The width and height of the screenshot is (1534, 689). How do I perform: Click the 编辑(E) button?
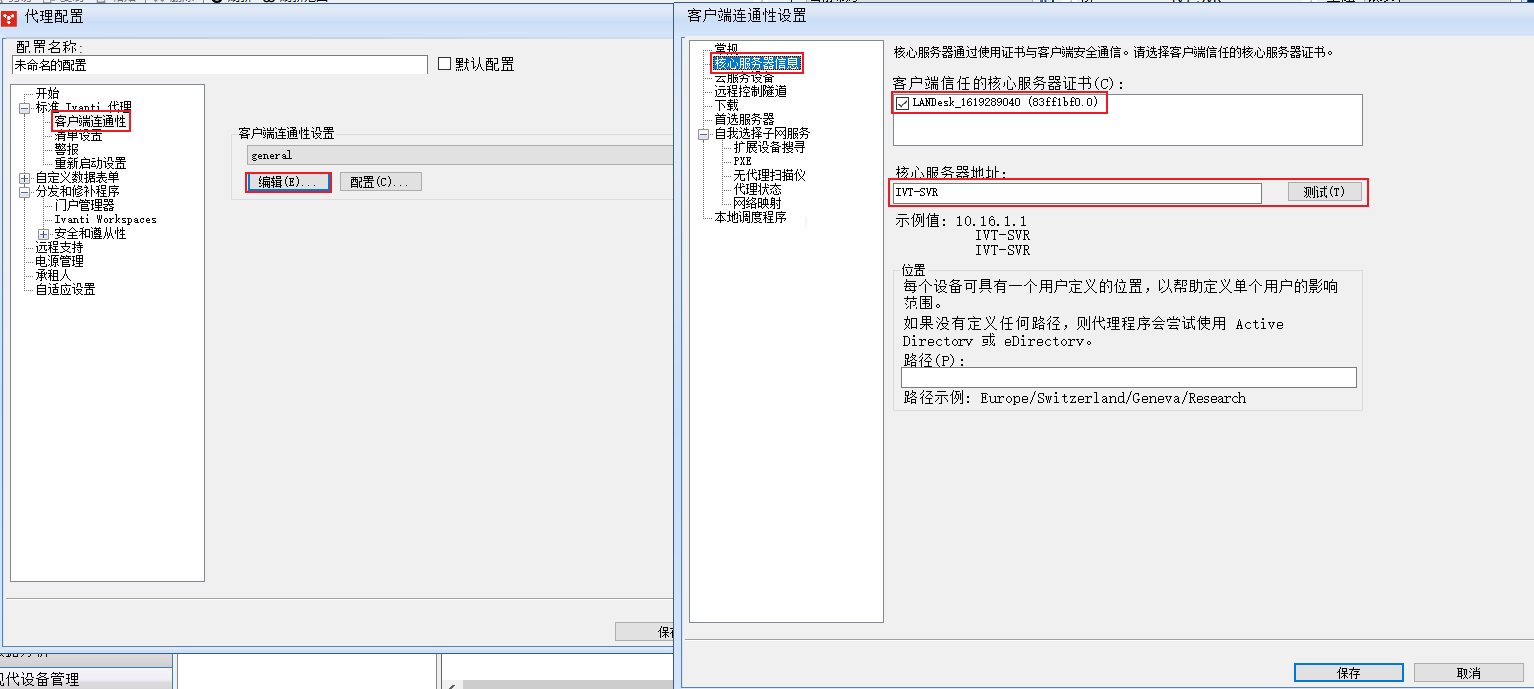pyautogui.click(x=288, y=181)
